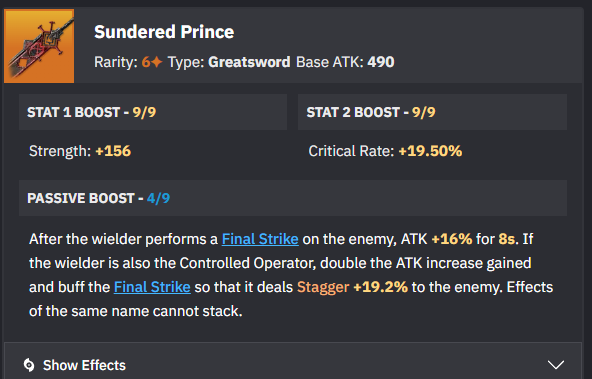Click the Critical Rate +19.50% value
The width and height of the screenshot is (592, 379).
(x=430, y=151)
